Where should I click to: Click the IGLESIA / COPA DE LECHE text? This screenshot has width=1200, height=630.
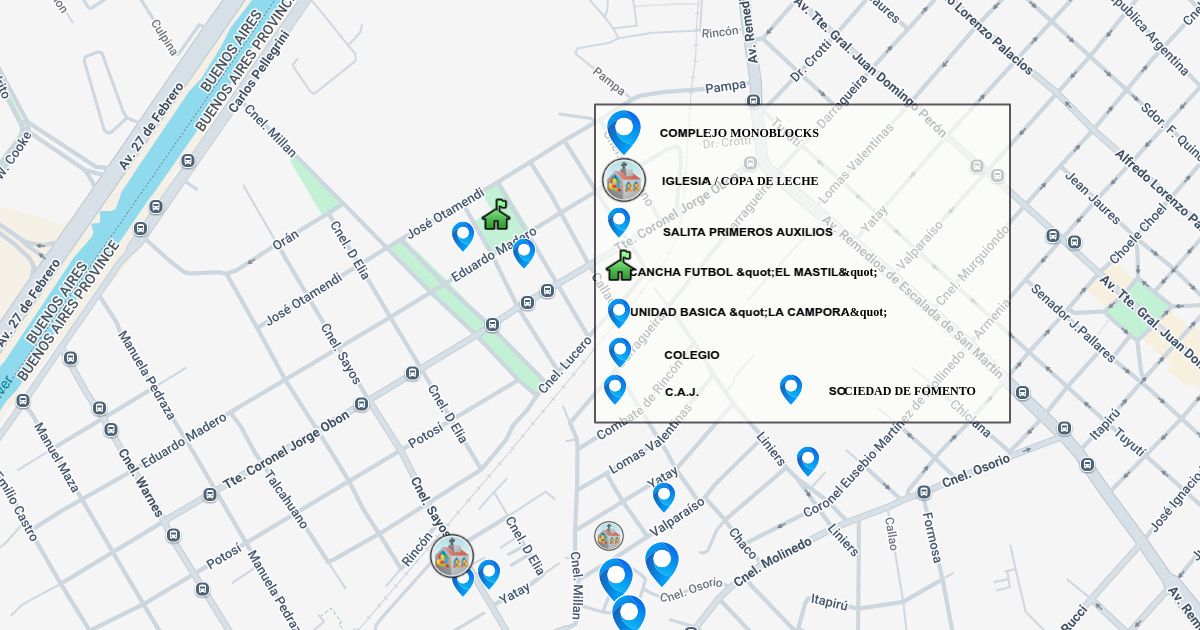tap(739, 181)
